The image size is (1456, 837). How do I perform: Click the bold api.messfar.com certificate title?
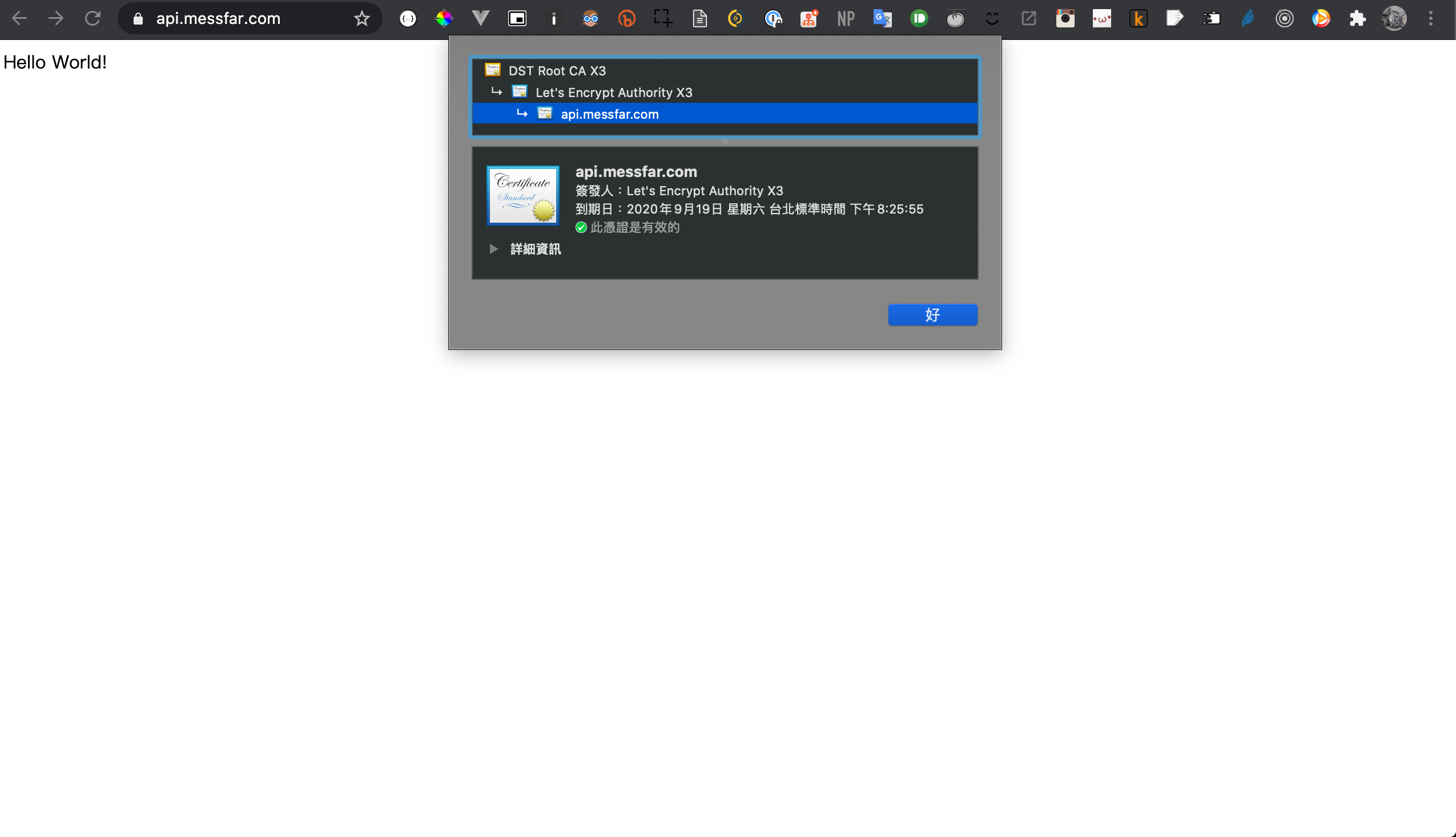click(x=636, y=172)
